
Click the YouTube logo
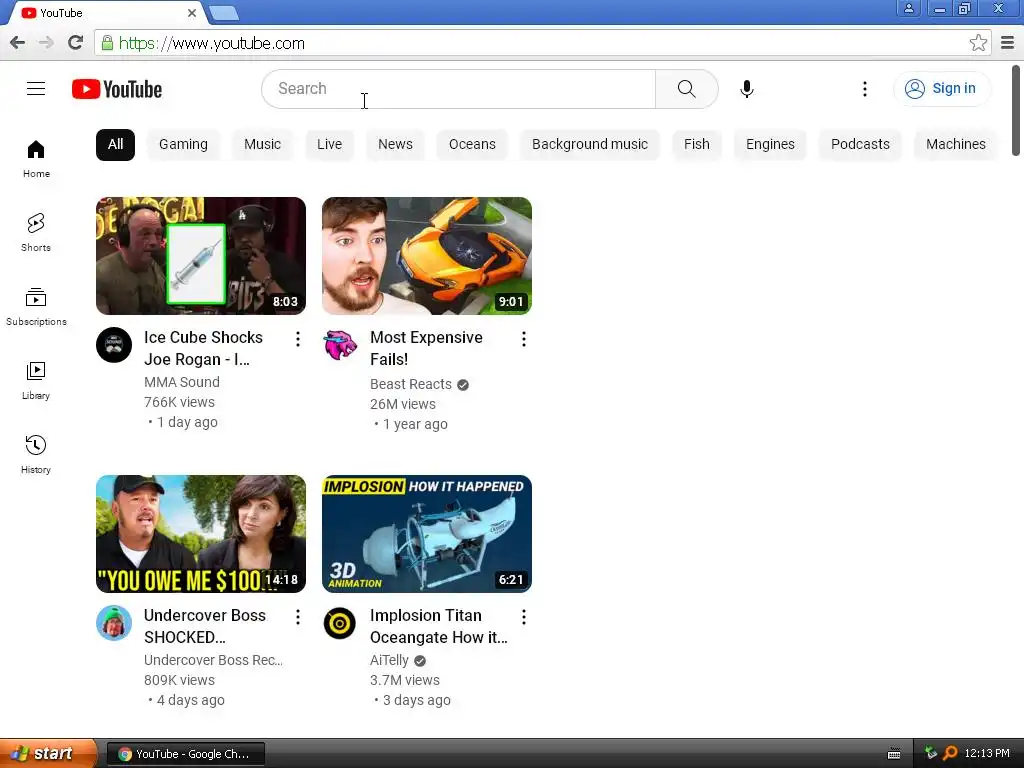pyautogui.click(x=117, y=89)
